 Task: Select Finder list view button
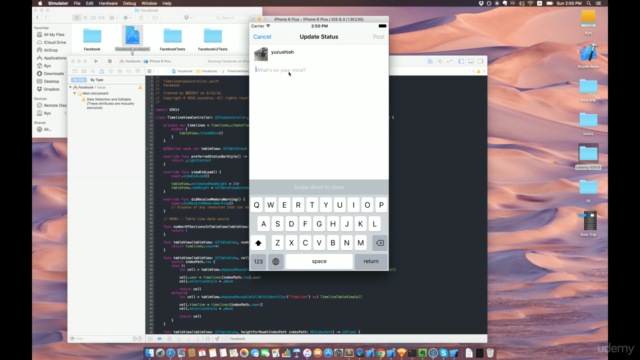tap(85, 18)
